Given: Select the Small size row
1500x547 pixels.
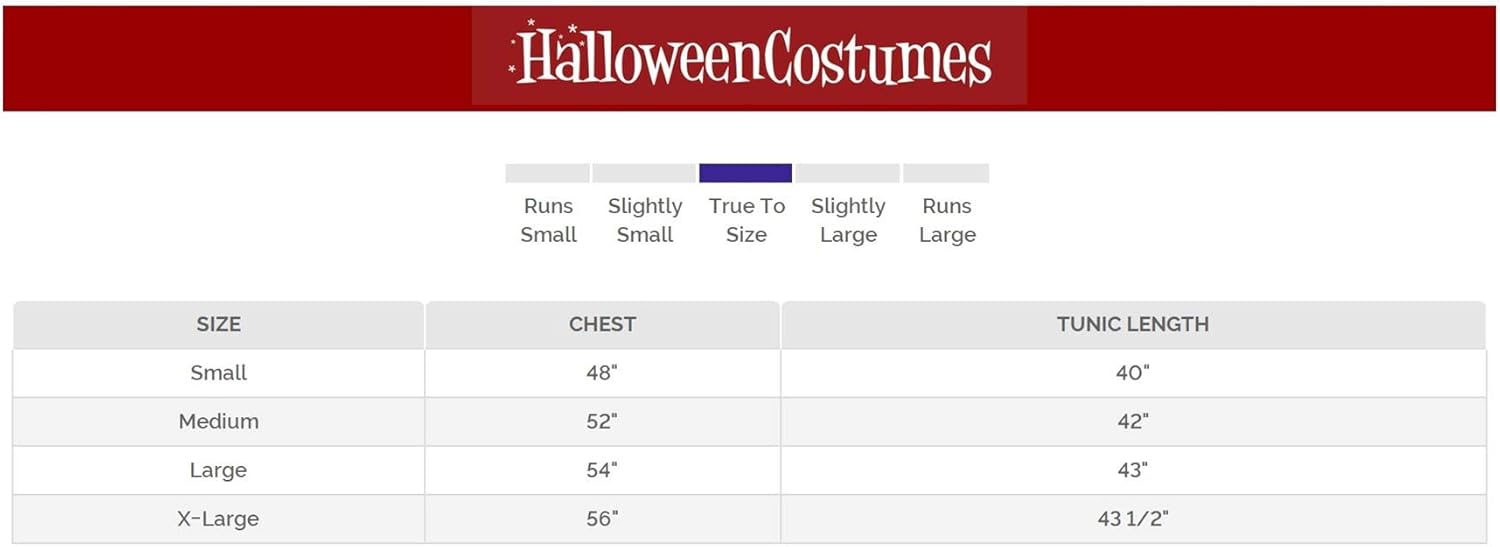Looking at the screenshot, I should click(x=219, y=373).
